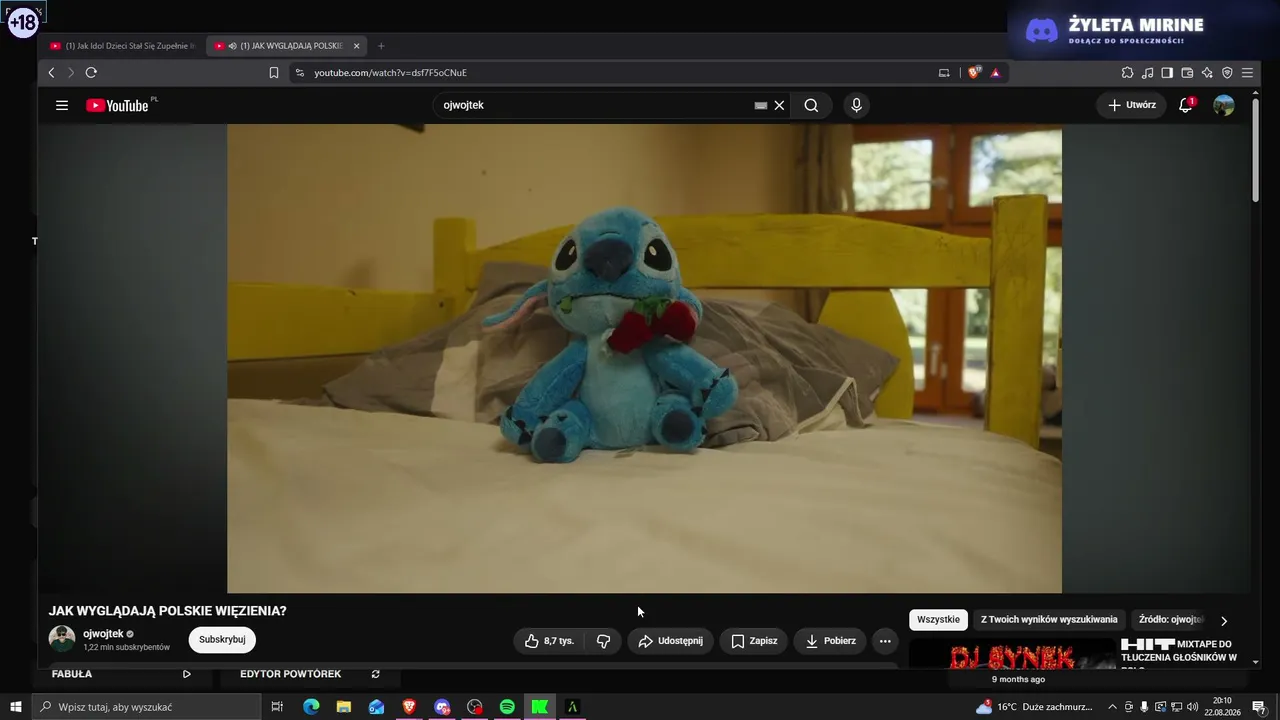Screen dimensions: 1280x720
Task: Bookmark this page in the browser toolbar
Action: (274, 72)
